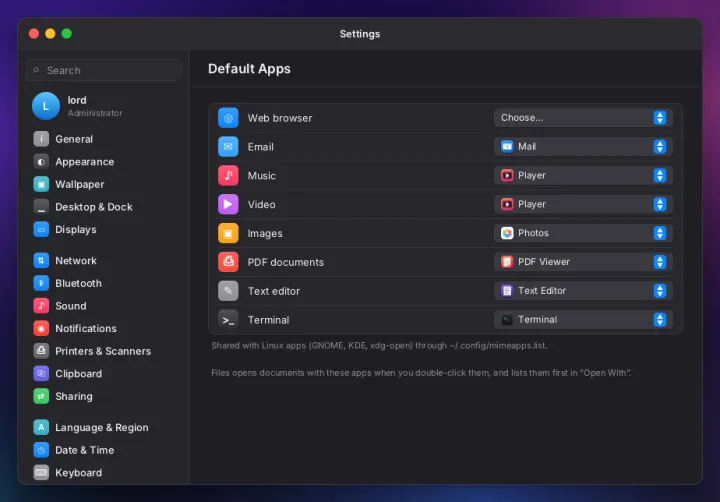Click the mimeapps.list description note
Screen dimensions: 720x502
pyautogui.click(x=379, y=345)
